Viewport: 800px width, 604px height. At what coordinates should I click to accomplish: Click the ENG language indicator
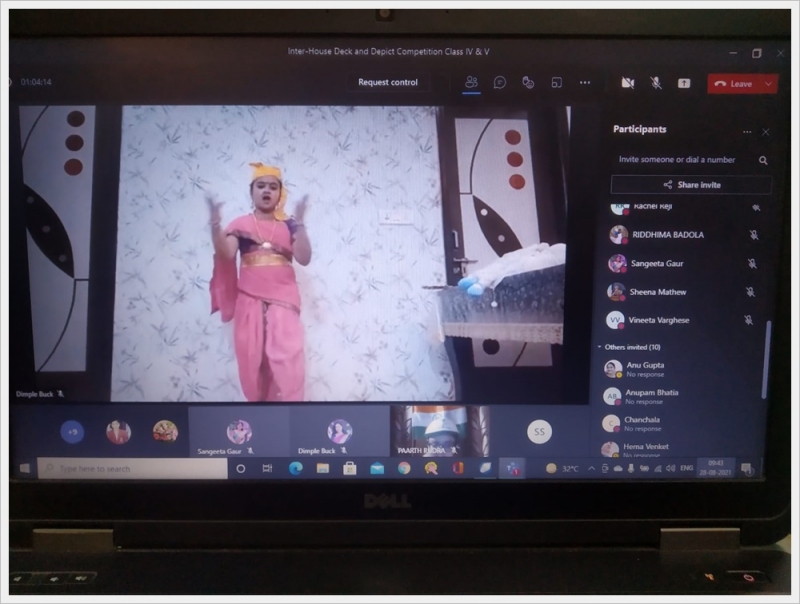[687, 468]
